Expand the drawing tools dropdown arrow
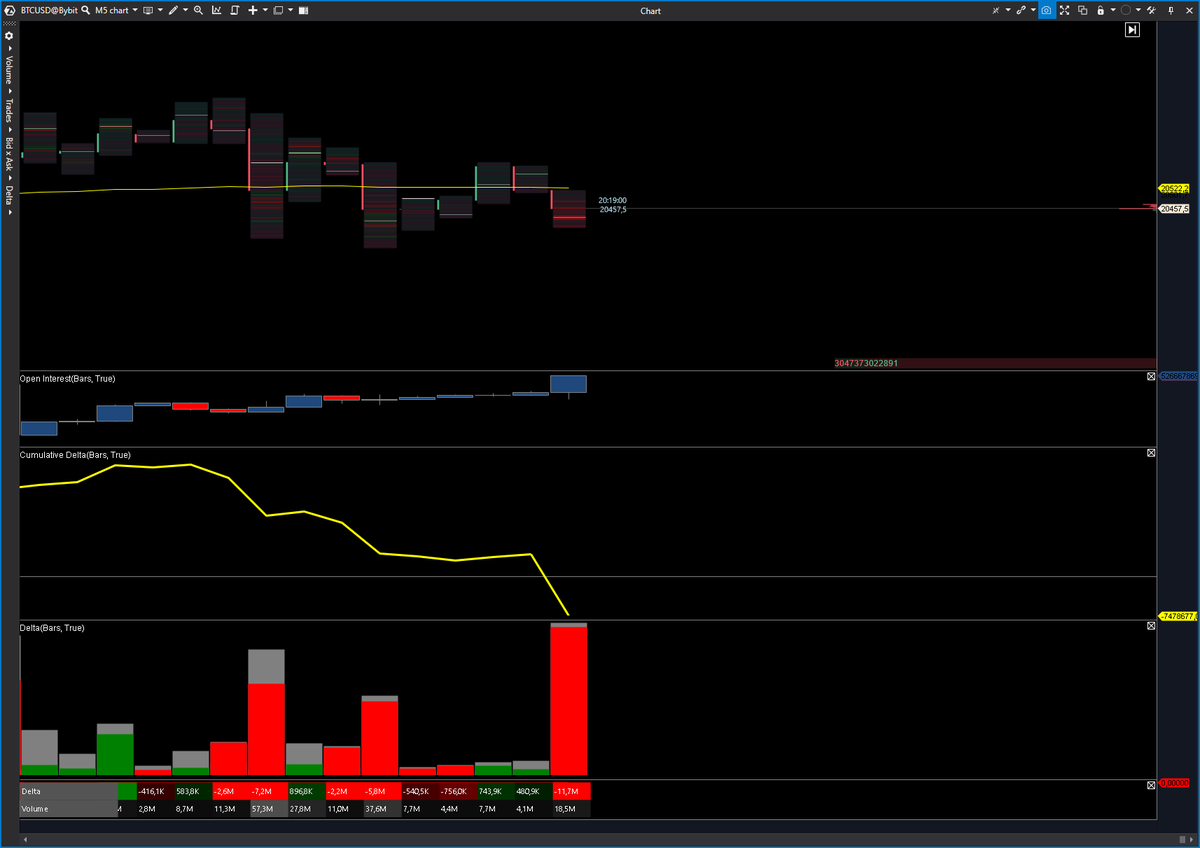 coord(185,10)
